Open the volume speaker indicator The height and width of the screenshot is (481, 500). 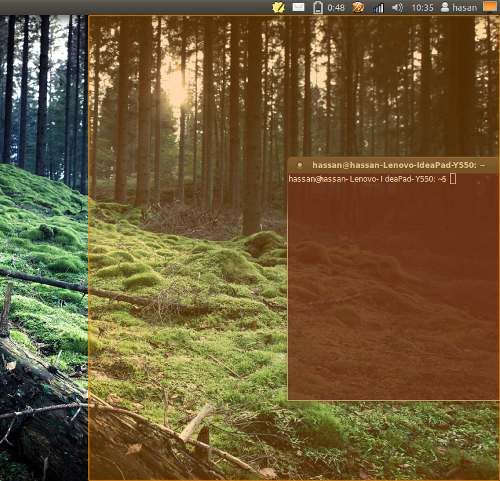(x=397, y=7)
